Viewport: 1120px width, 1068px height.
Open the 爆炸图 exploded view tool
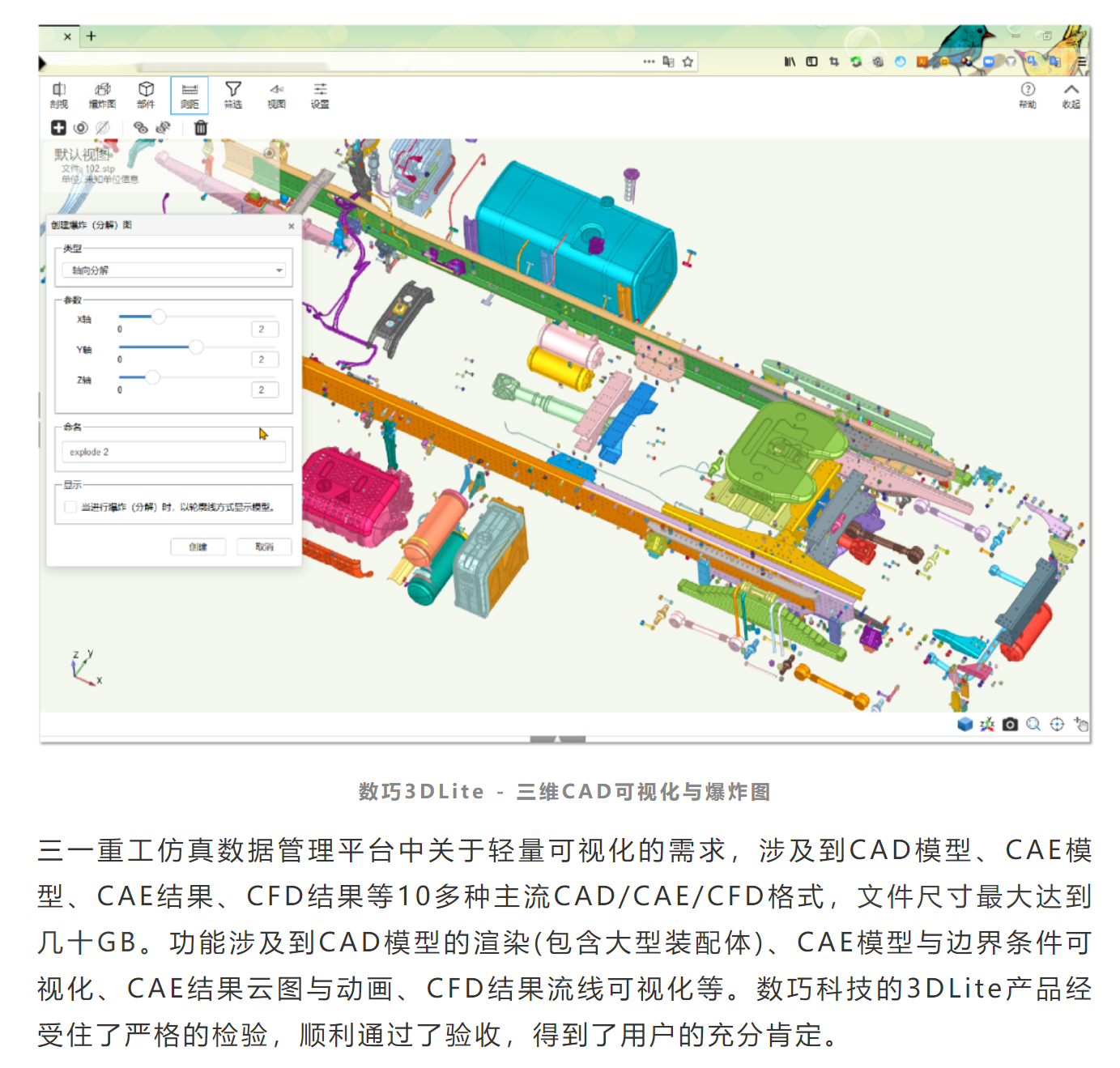click(102, 95)
